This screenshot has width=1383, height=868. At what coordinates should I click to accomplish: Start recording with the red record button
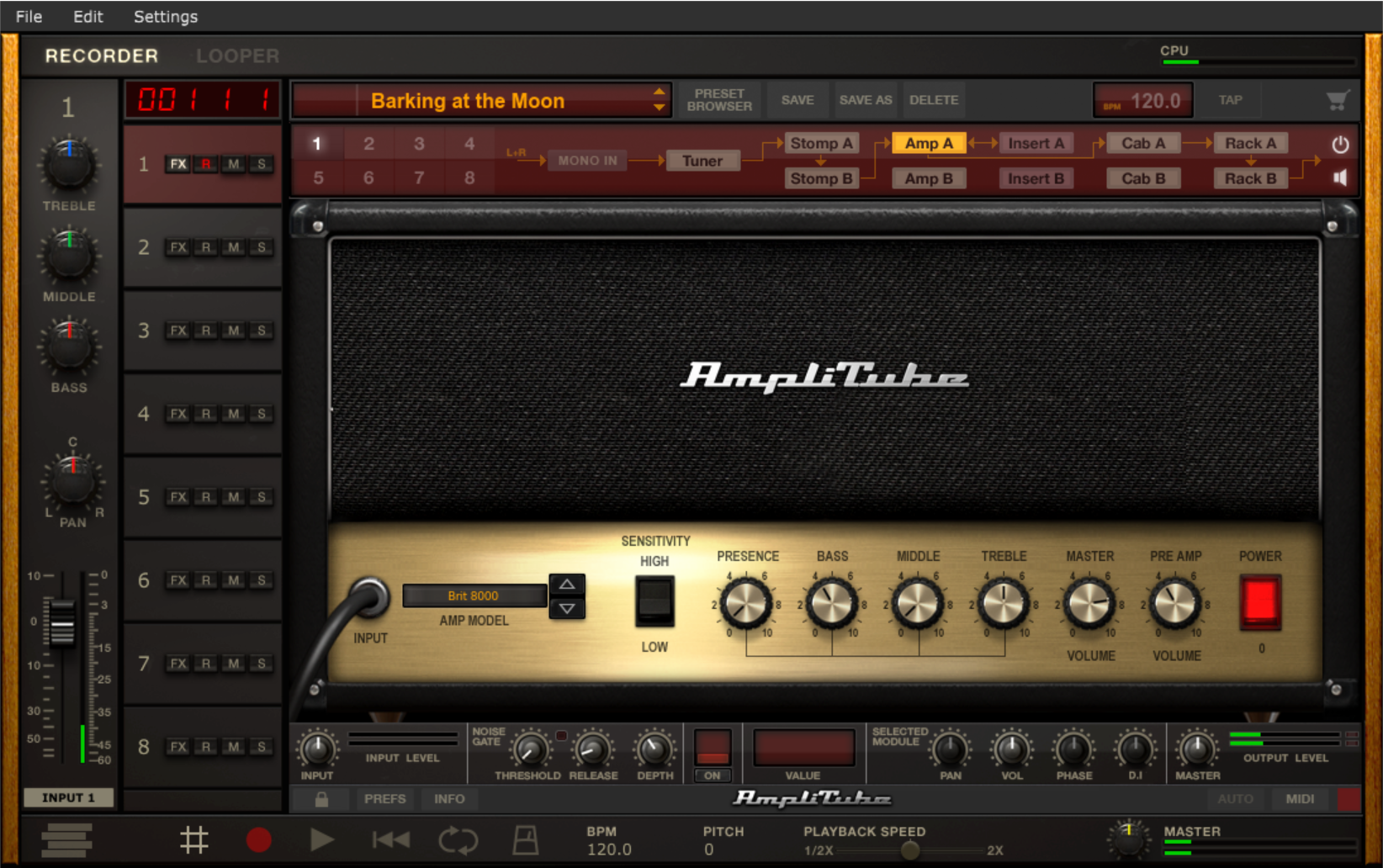tap(258, 839)
